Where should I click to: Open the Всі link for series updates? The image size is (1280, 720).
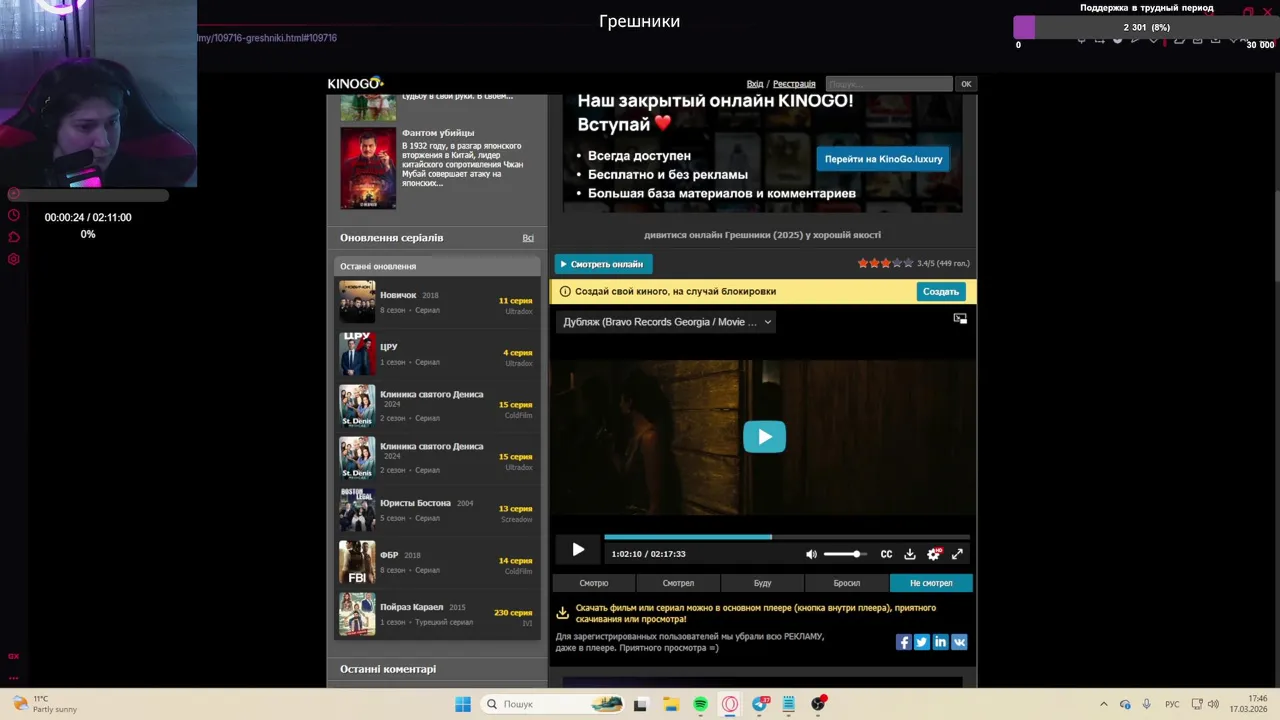click(528, 238)
